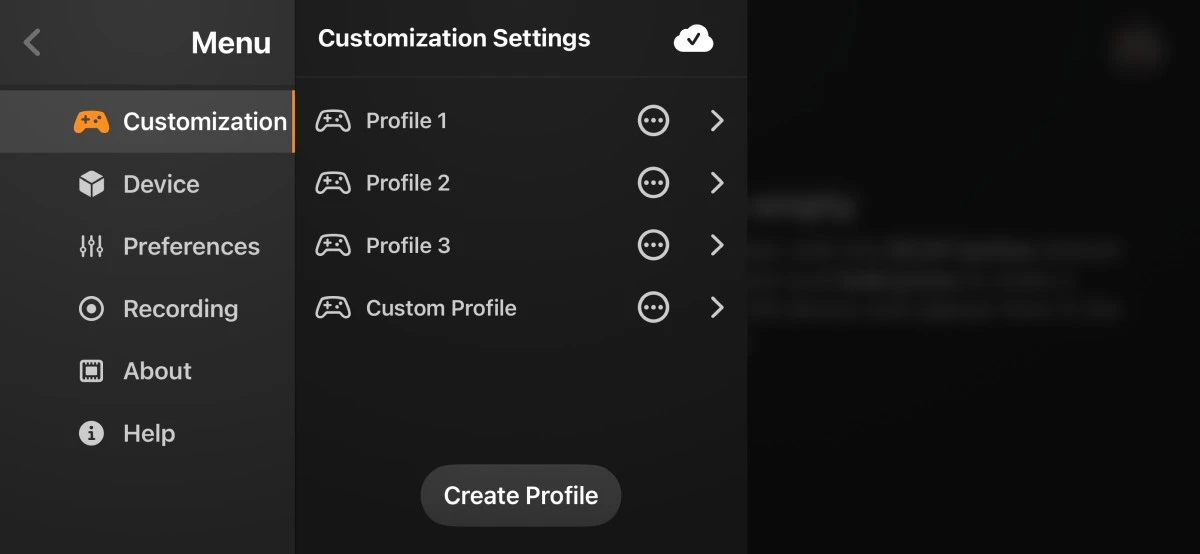
Task: Open the more options for Profile 2
Action: (653, 183)
